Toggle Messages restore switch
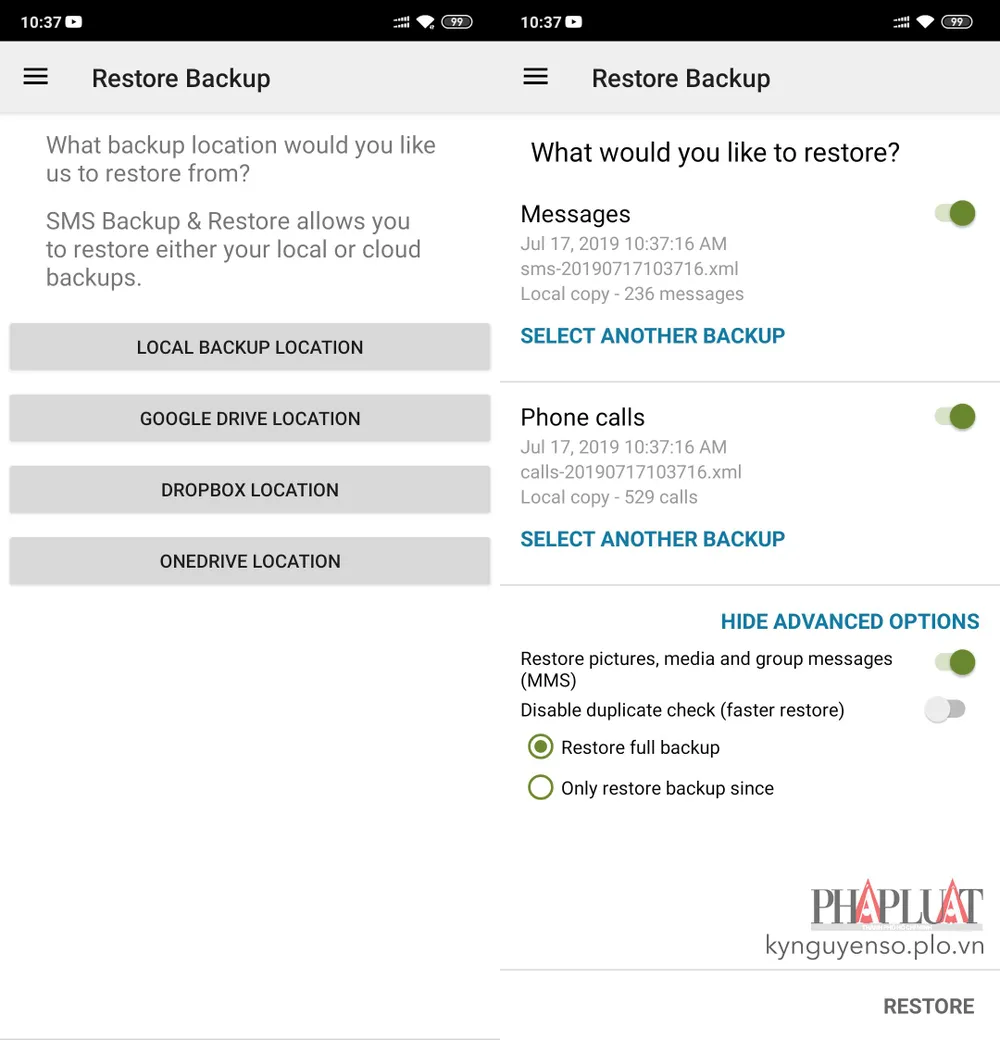 (955, 213)
